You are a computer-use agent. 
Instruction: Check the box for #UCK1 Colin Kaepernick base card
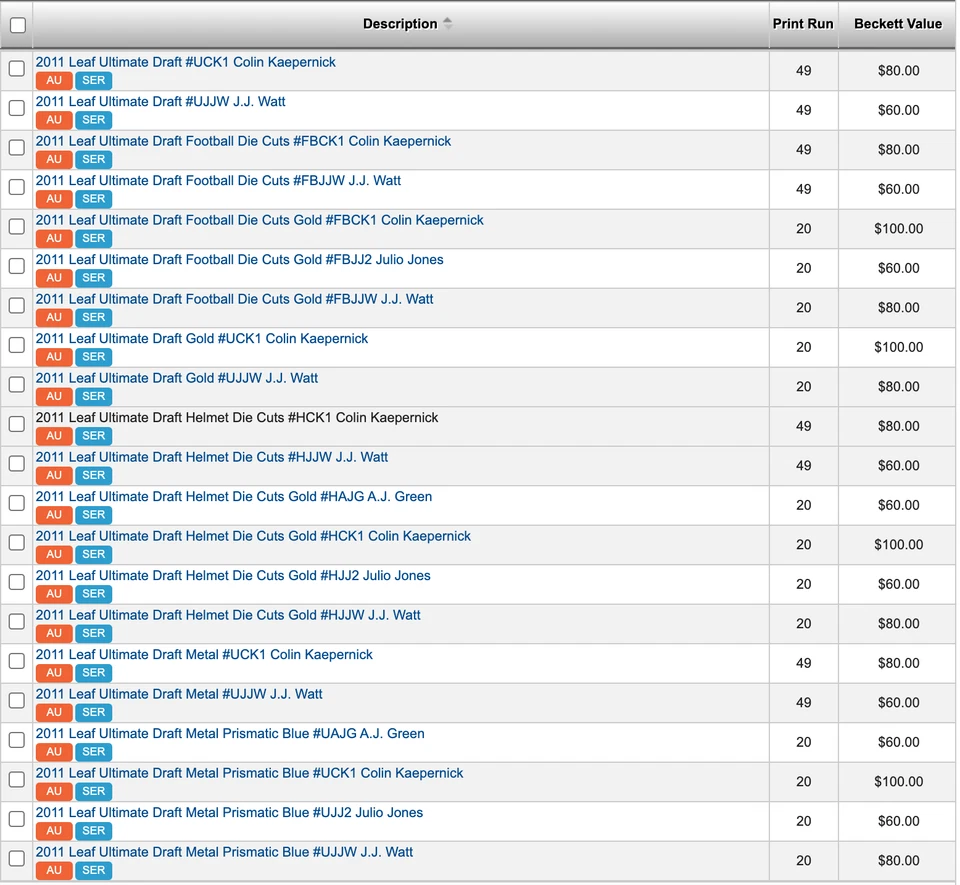tap(17, 68)
